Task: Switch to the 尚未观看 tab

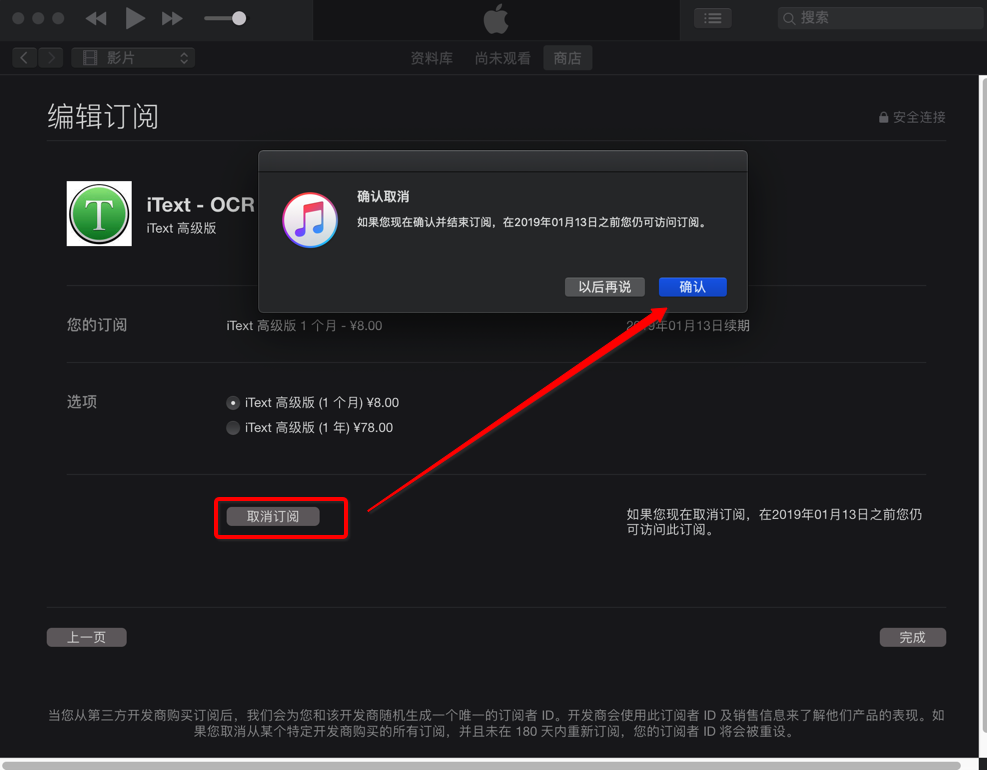Action: 502,59
